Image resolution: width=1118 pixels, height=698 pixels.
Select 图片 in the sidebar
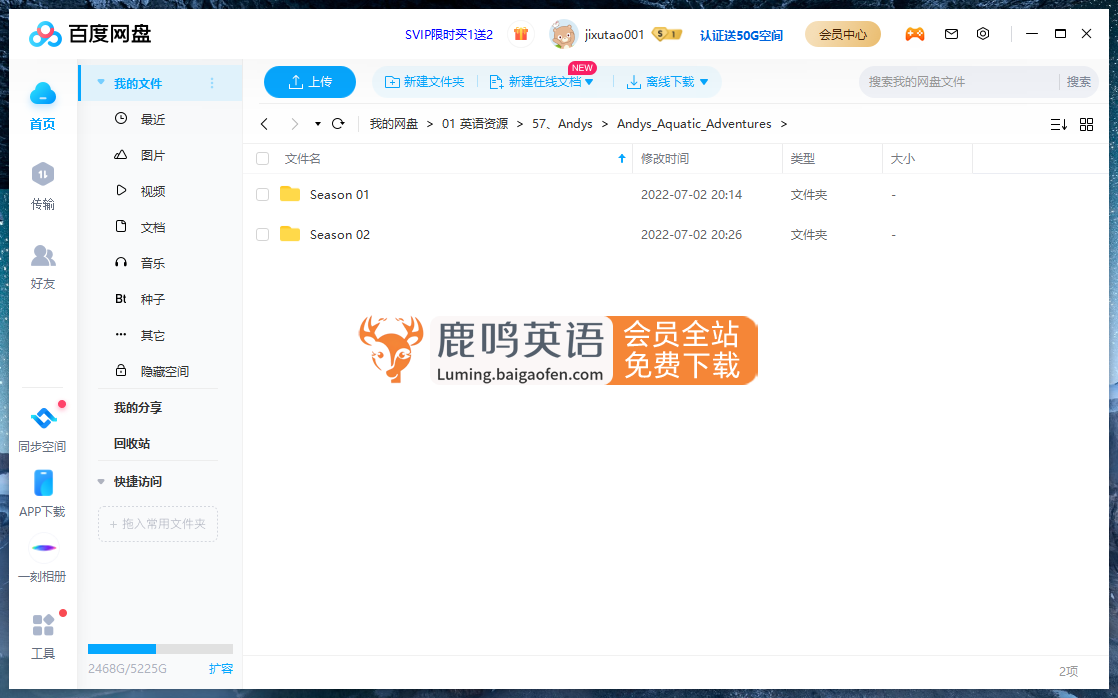click(x=153, y=155)
